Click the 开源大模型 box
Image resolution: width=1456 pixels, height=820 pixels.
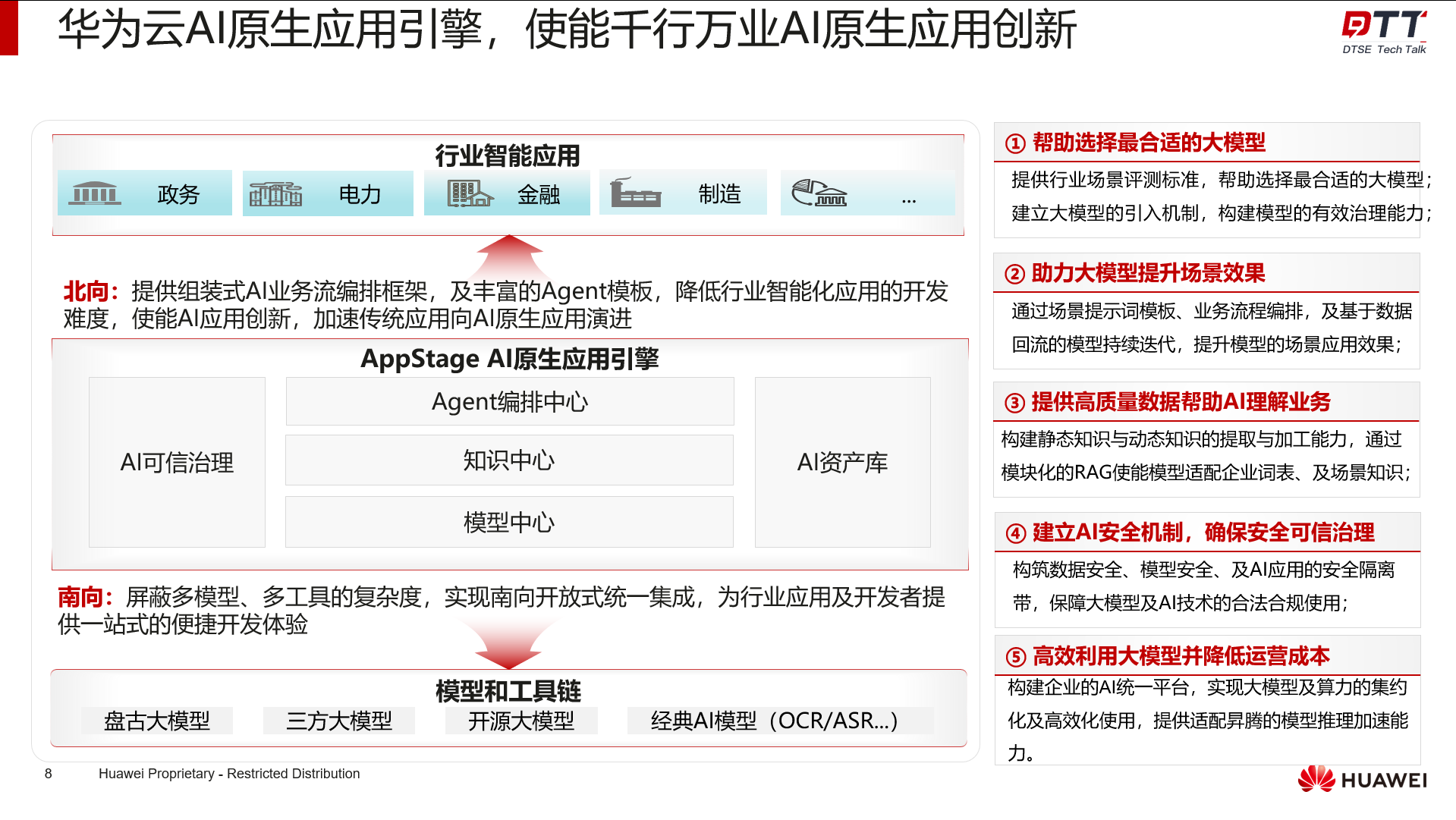pyautogui.click(x=521, y=721)
